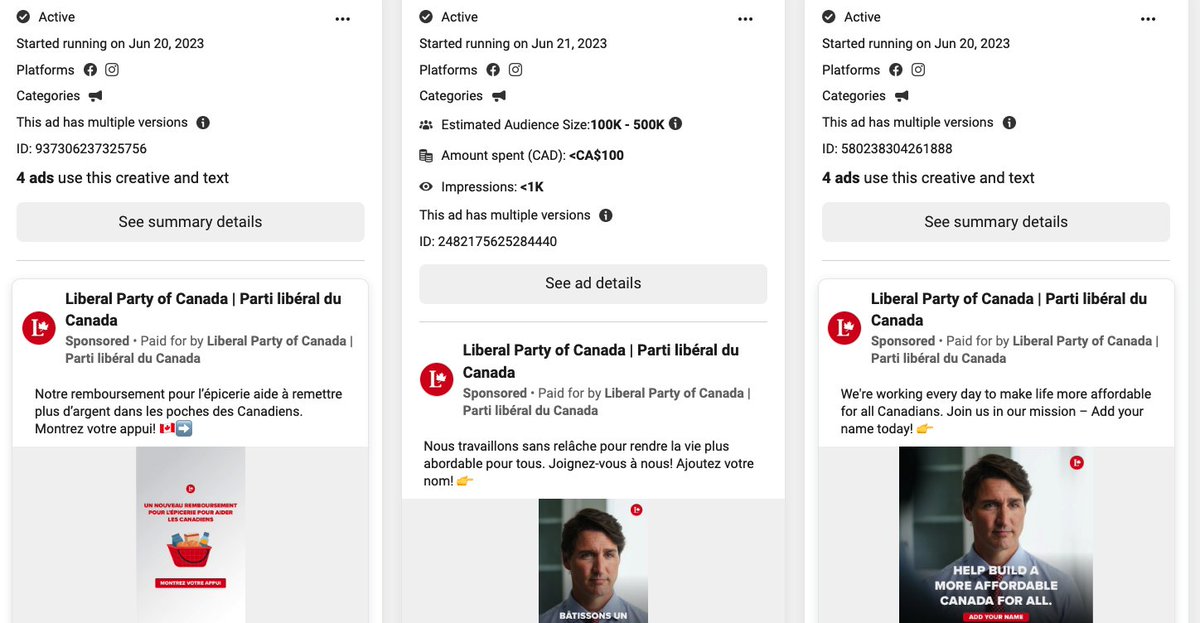Image resolution: width=1200 pixels, height=623 pixels.
Task: Open Liberal Party page title on English ad
Action: 1009,309
